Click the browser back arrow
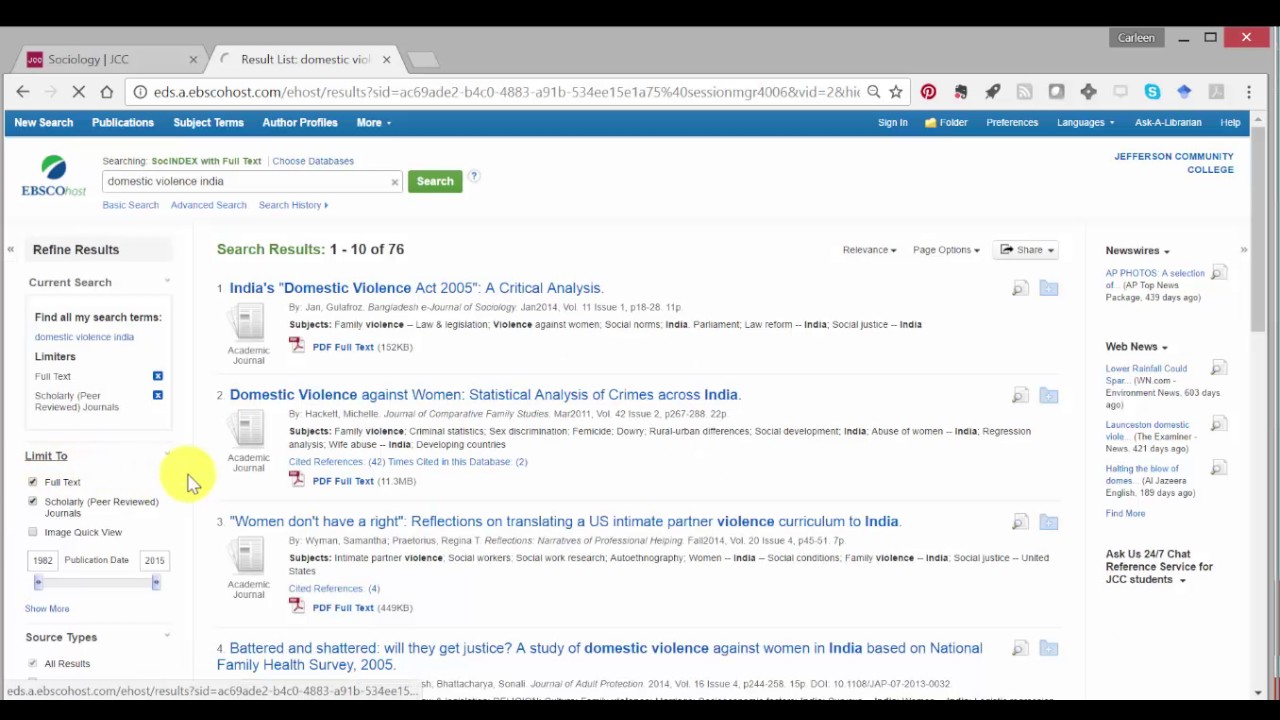1280x720 pixels. (x=23, y=92)
